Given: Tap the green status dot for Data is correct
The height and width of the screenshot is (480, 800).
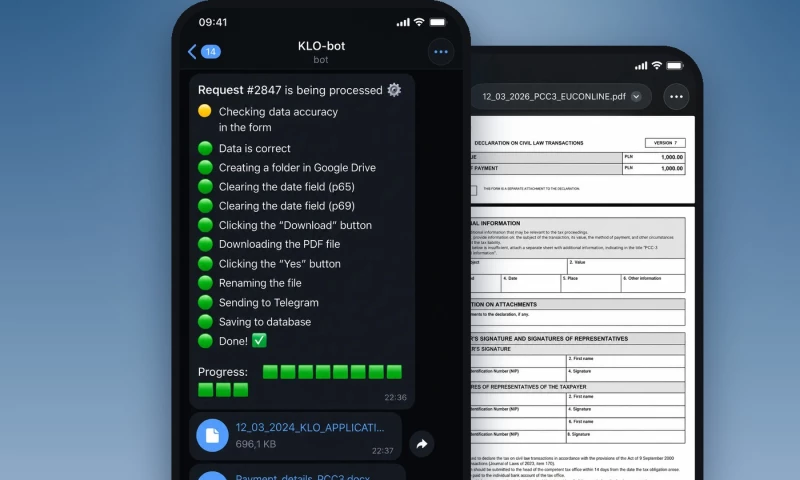Looking at the screenshot, I should point(205,148).
